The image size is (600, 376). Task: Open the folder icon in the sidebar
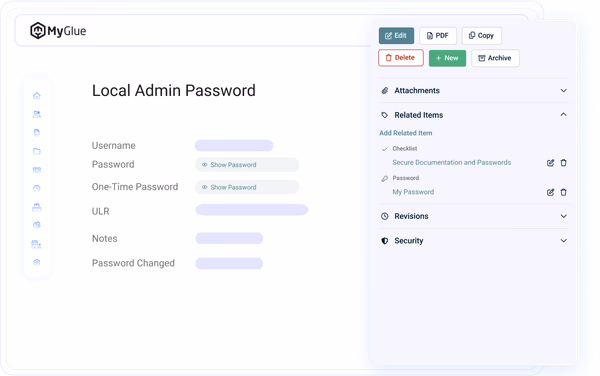click(37, 151)
